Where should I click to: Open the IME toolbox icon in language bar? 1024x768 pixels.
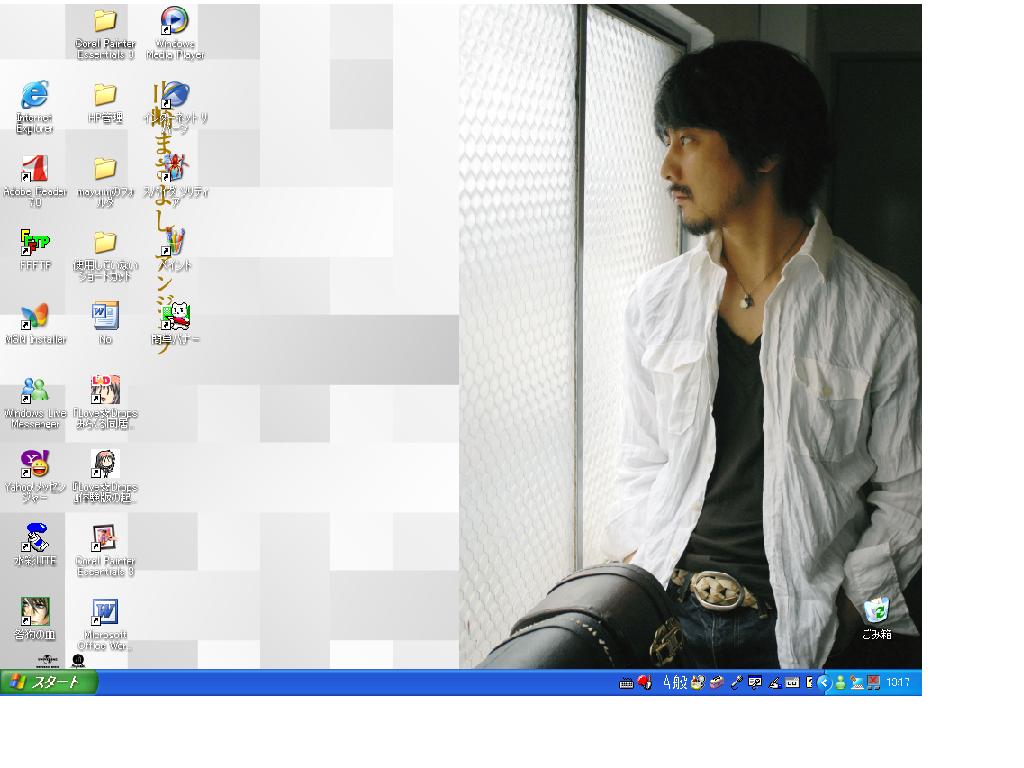[716, 683]
